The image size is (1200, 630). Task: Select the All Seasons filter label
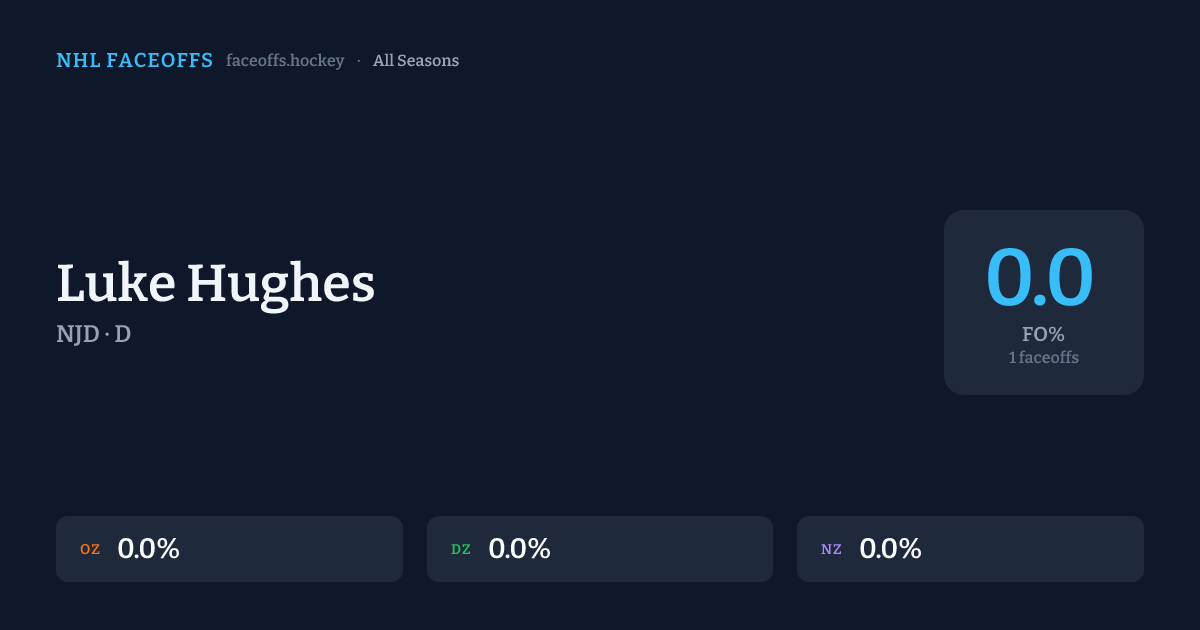click(416, 61)
